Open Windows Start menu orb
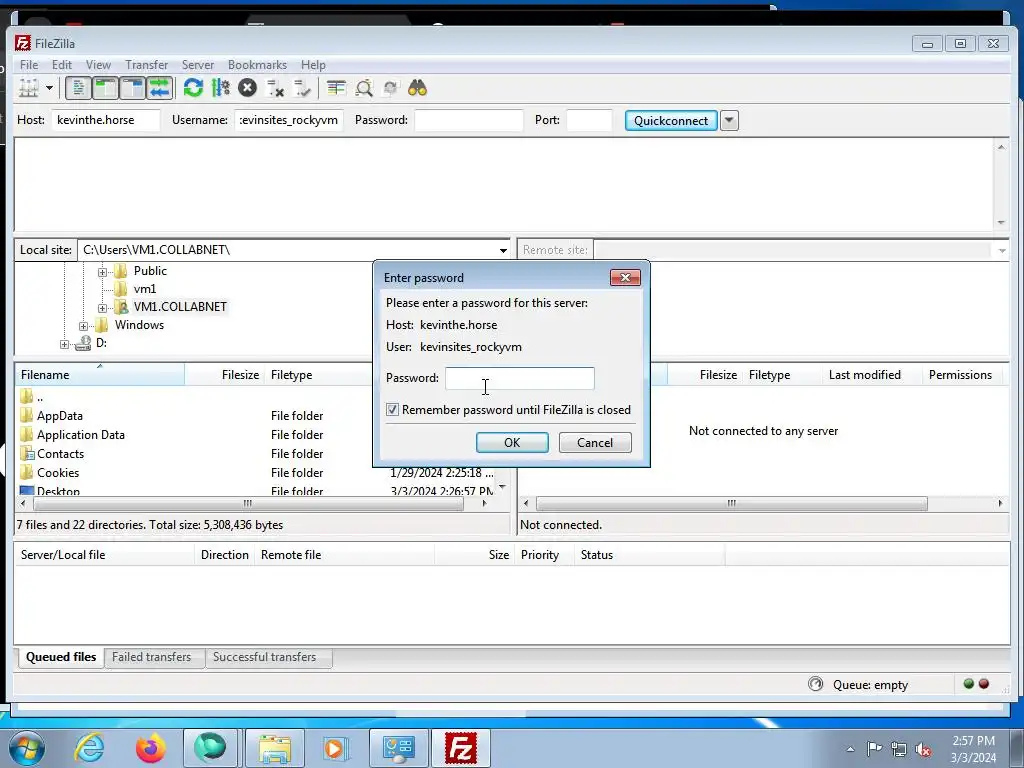1024x768 pixels. tap(27, 748)
